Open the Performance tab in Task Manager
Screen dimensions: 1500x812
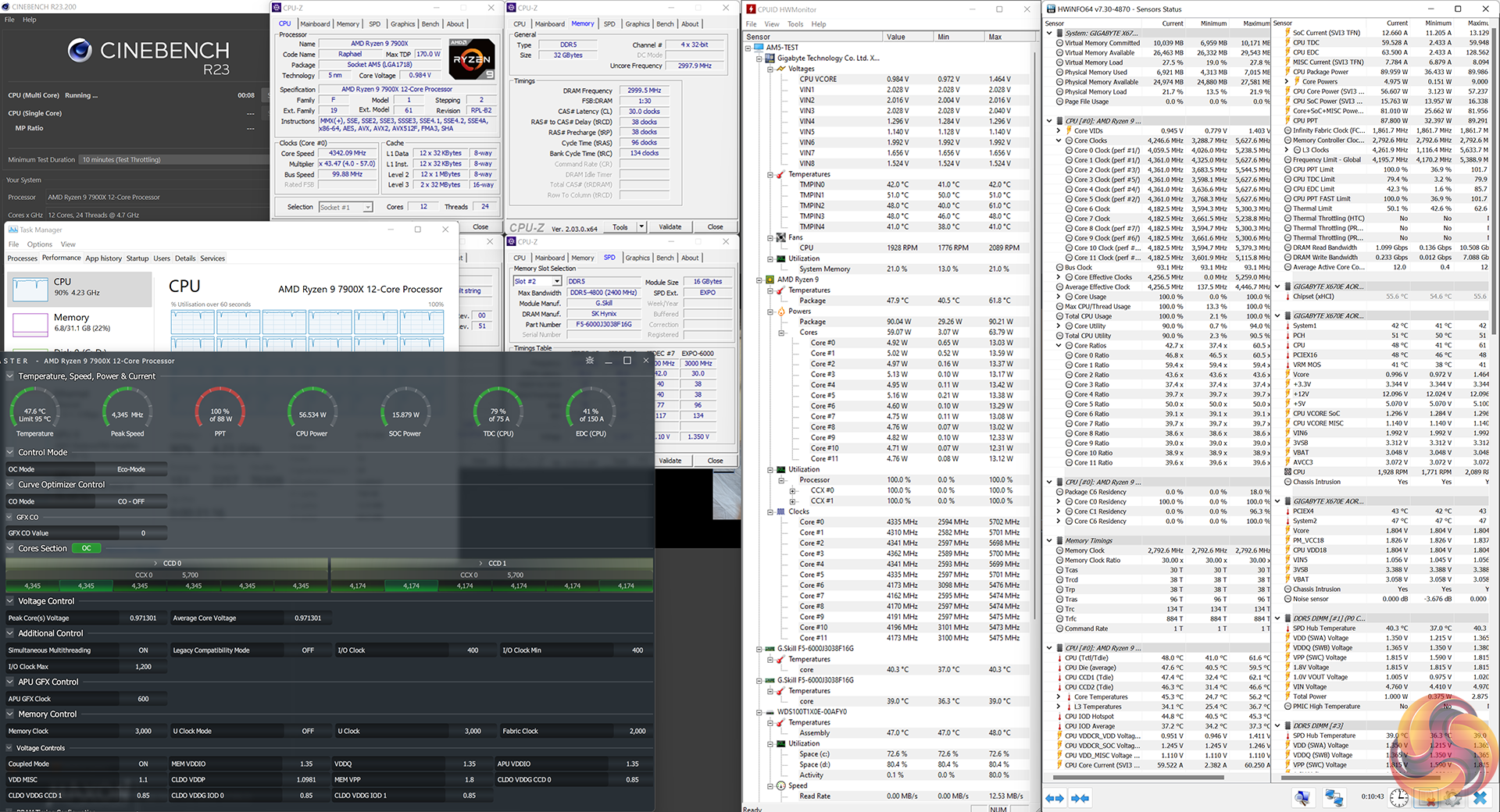tap(61, 258)
